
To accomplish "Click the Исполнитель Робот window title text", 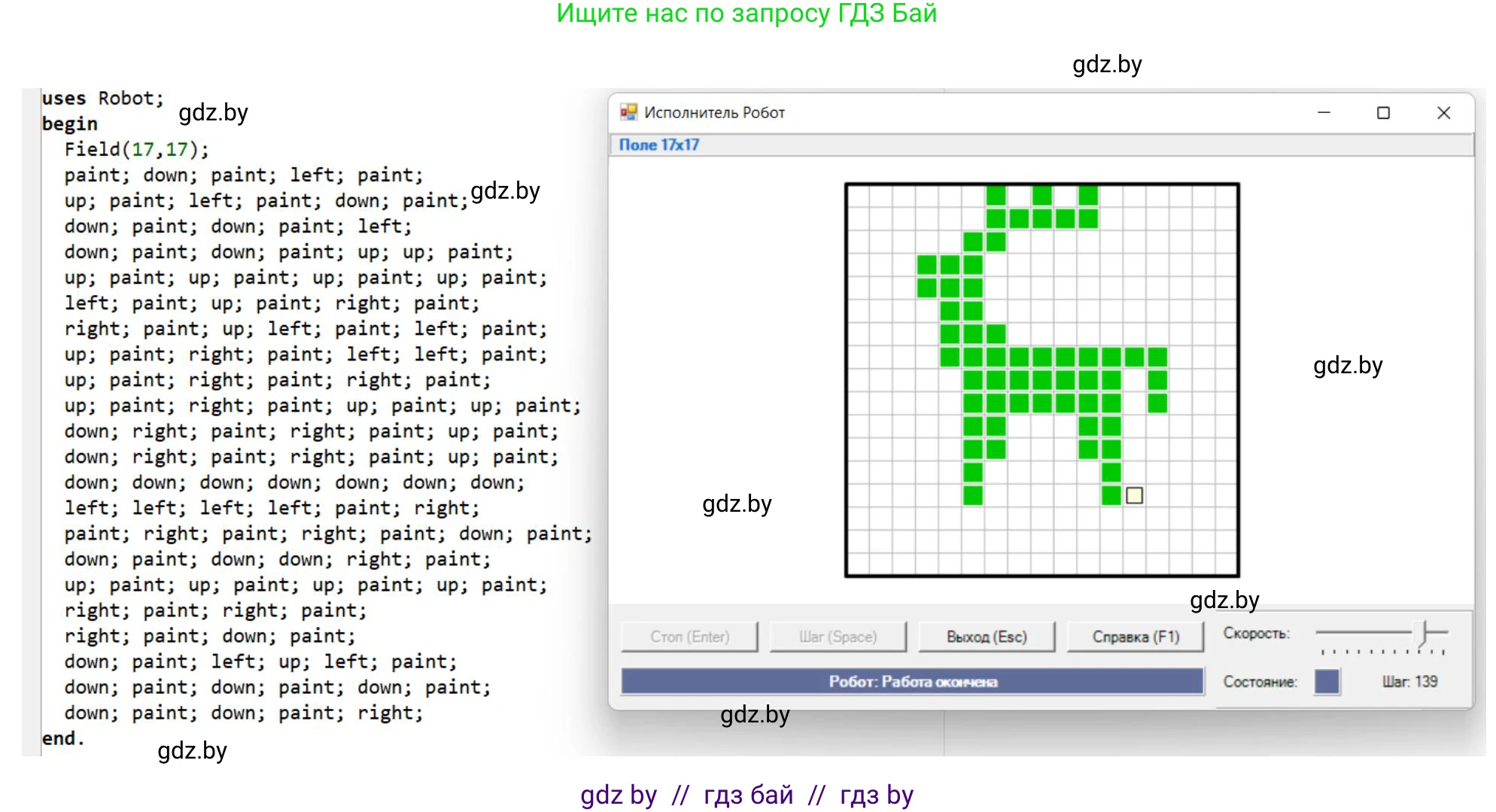I will coord(714,113).
